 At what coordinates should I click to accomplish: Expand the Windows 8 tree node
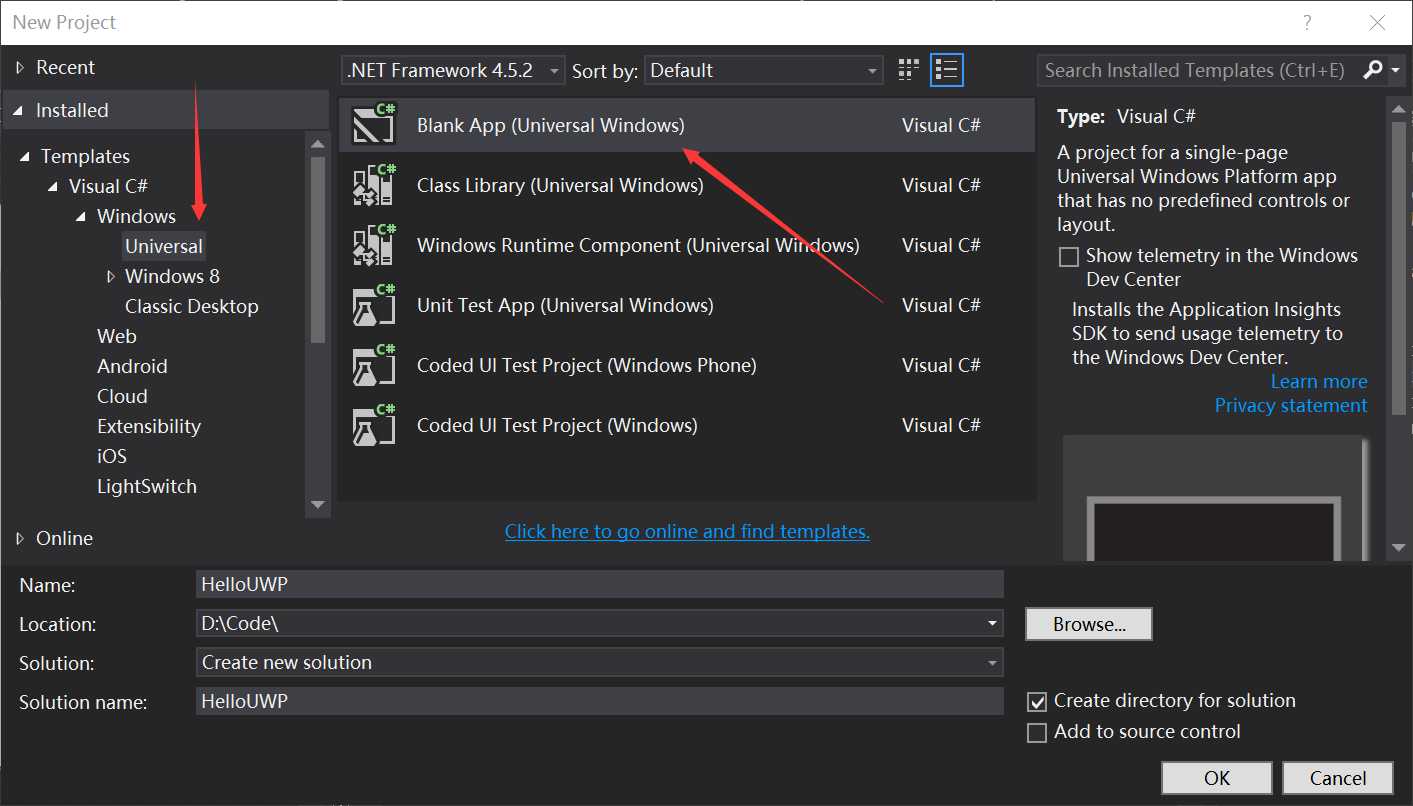click(110, 277)
